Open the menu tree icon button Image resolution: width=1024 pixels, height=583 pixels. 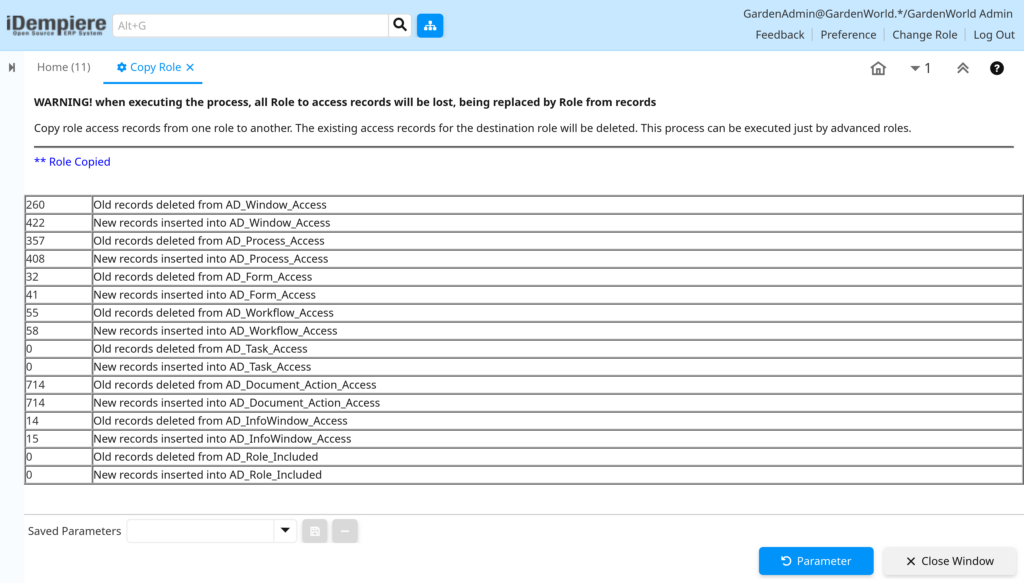click(x=430, y=25)
